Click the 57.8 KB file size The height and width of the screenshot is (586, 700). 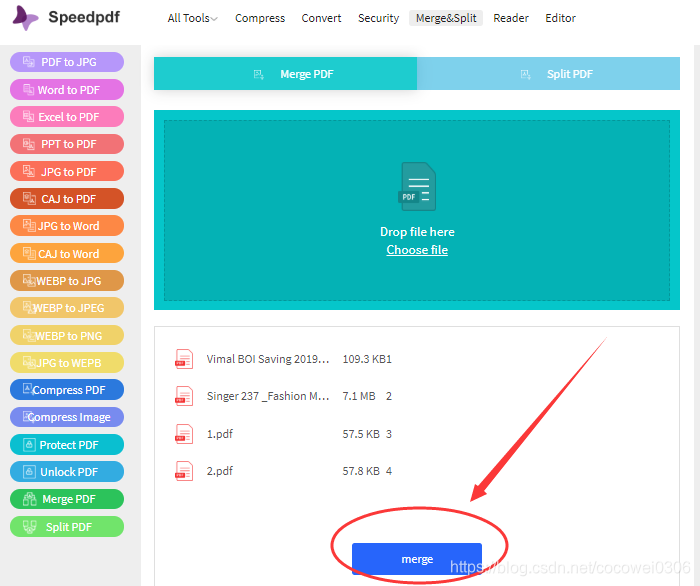[361, 471]
